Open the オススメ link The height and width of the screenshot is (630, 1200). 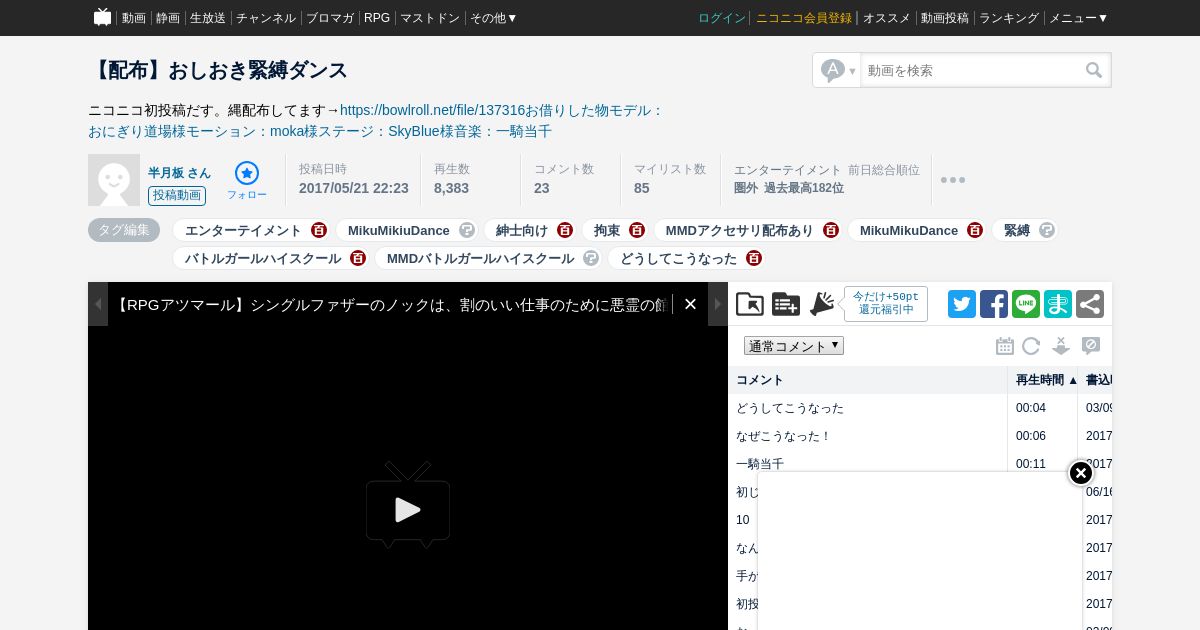[x=887, y=18]
